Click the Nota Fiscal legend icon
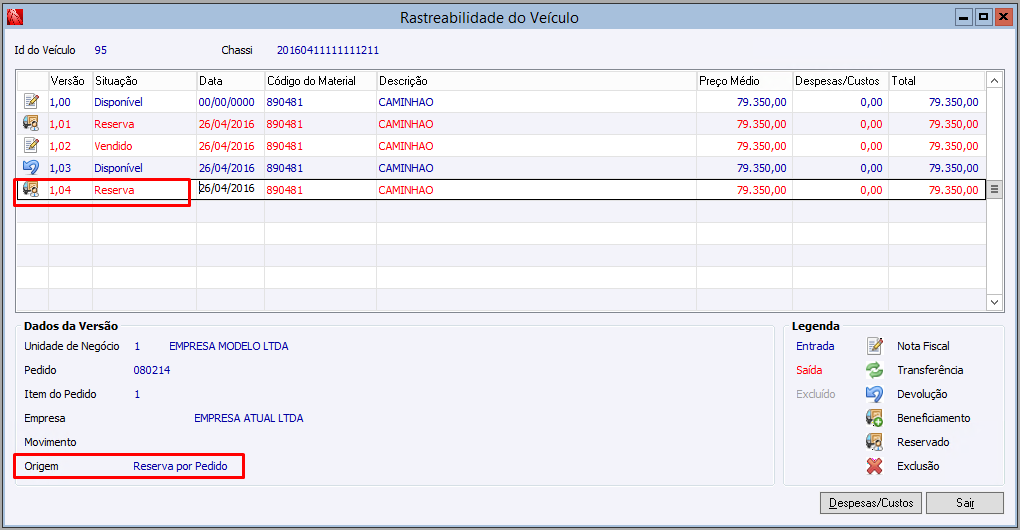This screenshot has width=1020, height=530. [875, 346]
